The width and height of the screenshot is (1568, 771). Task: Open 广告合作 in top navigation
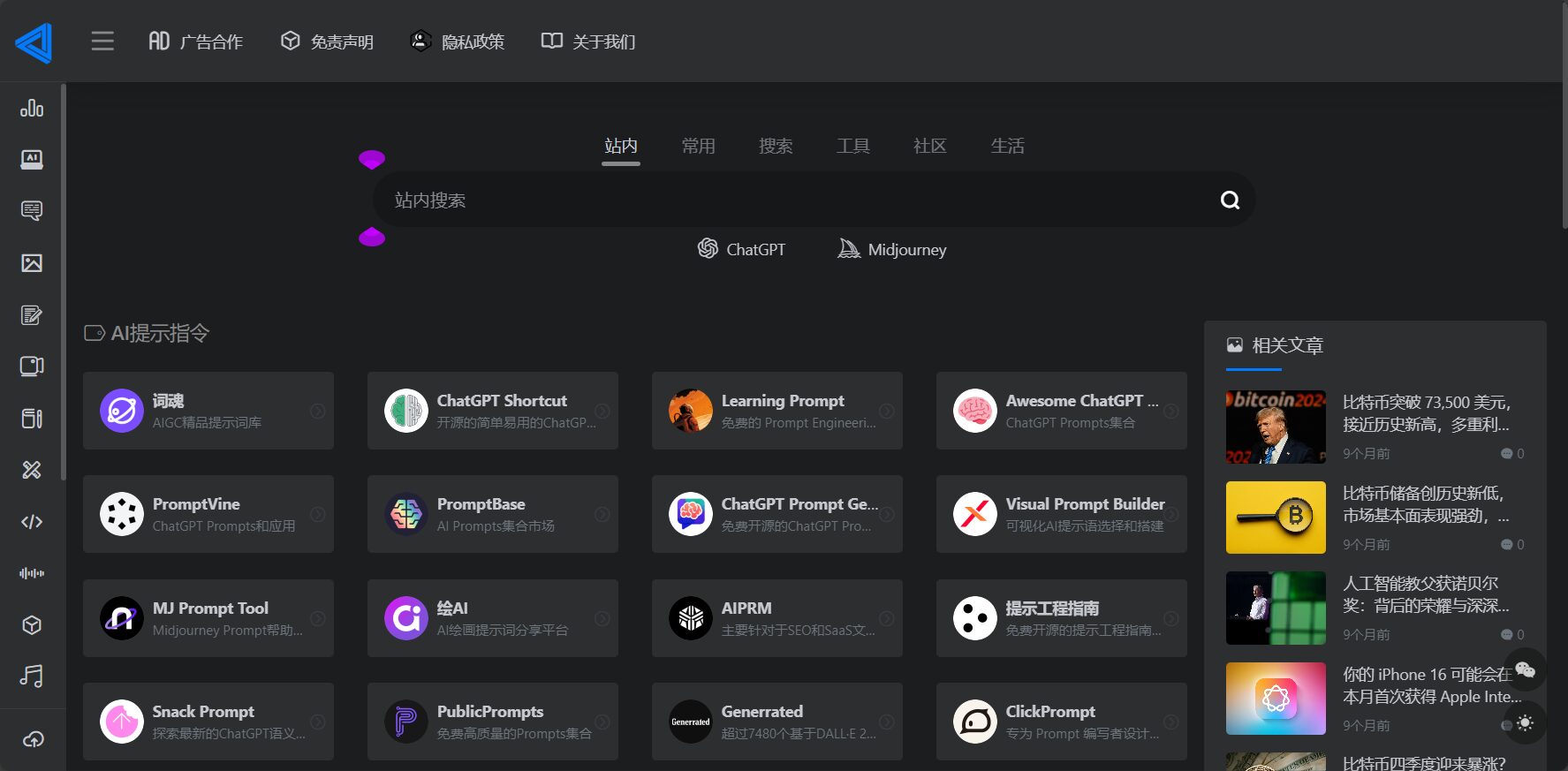195,42
